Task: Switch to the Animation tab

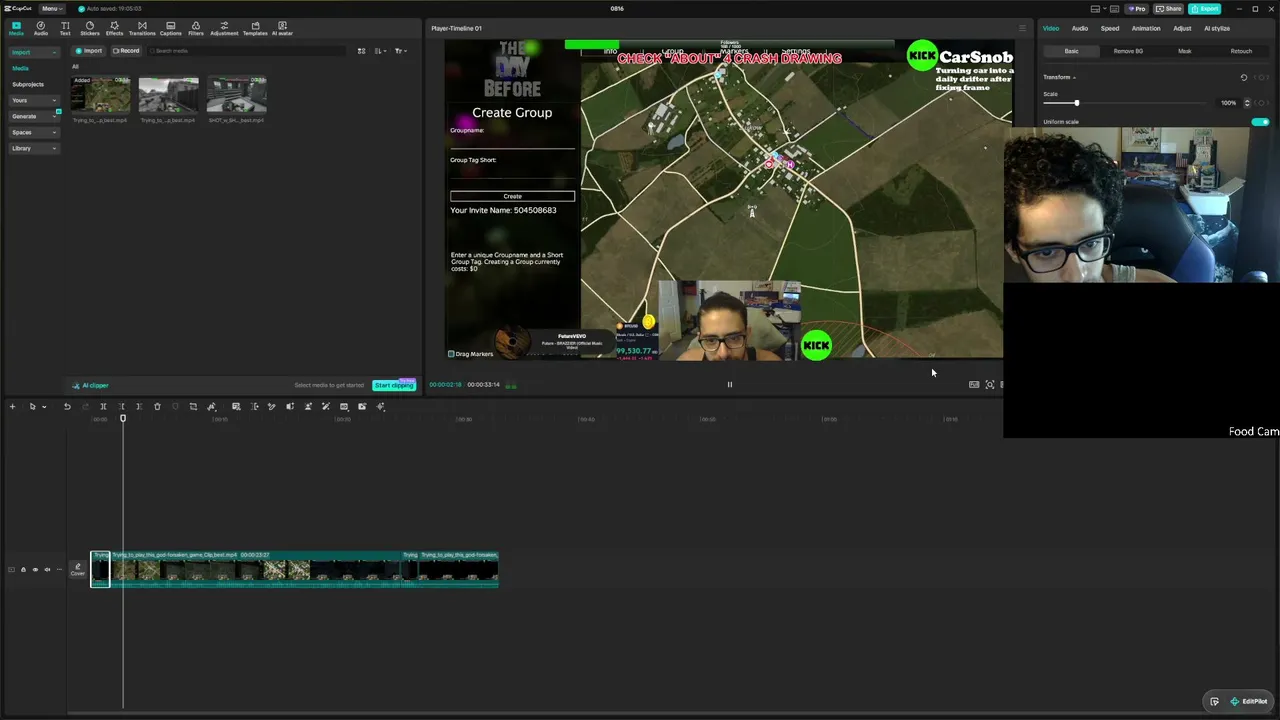Action: tap(1146, 28)
